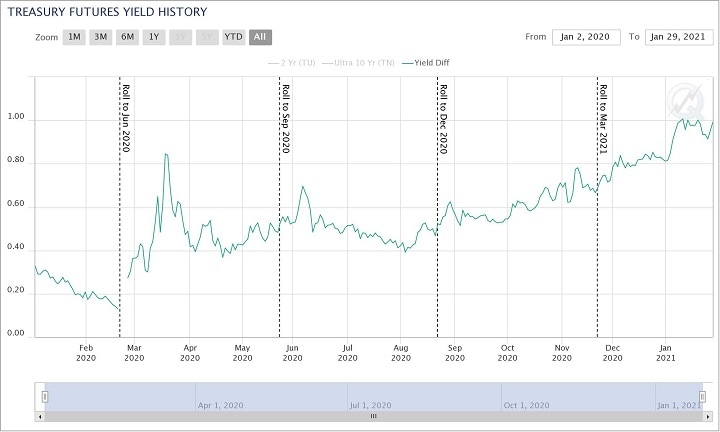The height and width of the screenshot is (432, 720).
Task: Set zoom range to 3M
Action: 100,37
